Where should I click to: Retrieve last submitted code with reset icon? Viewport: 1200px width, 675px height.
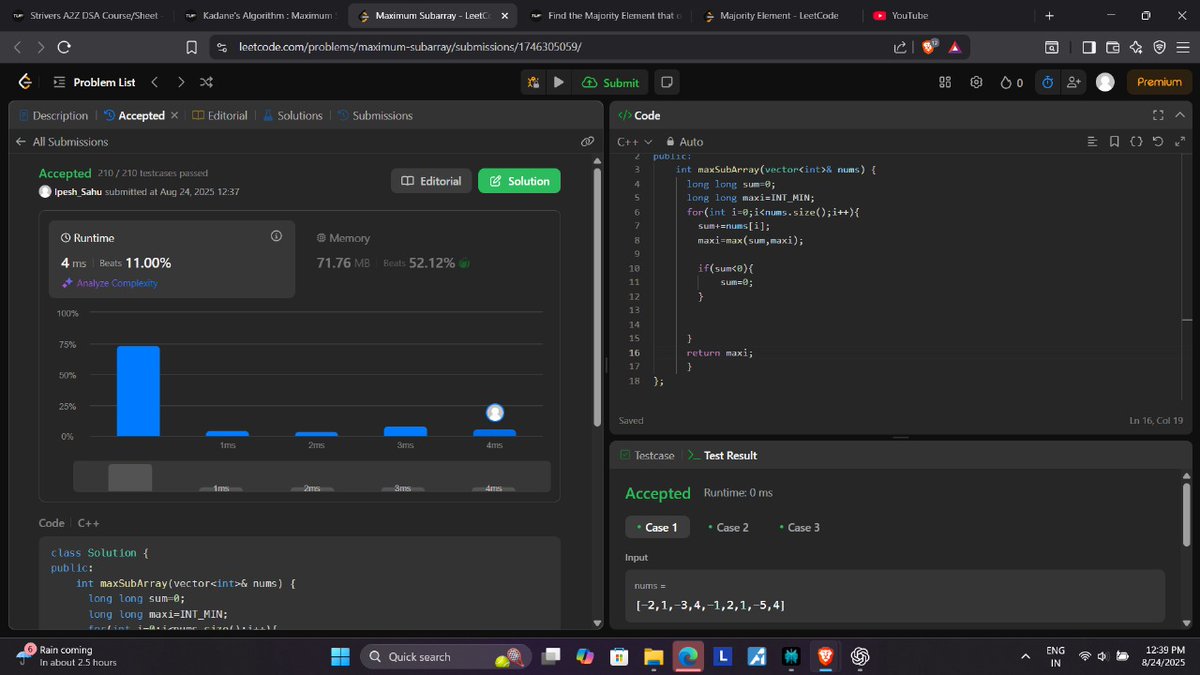point(1159,141)
